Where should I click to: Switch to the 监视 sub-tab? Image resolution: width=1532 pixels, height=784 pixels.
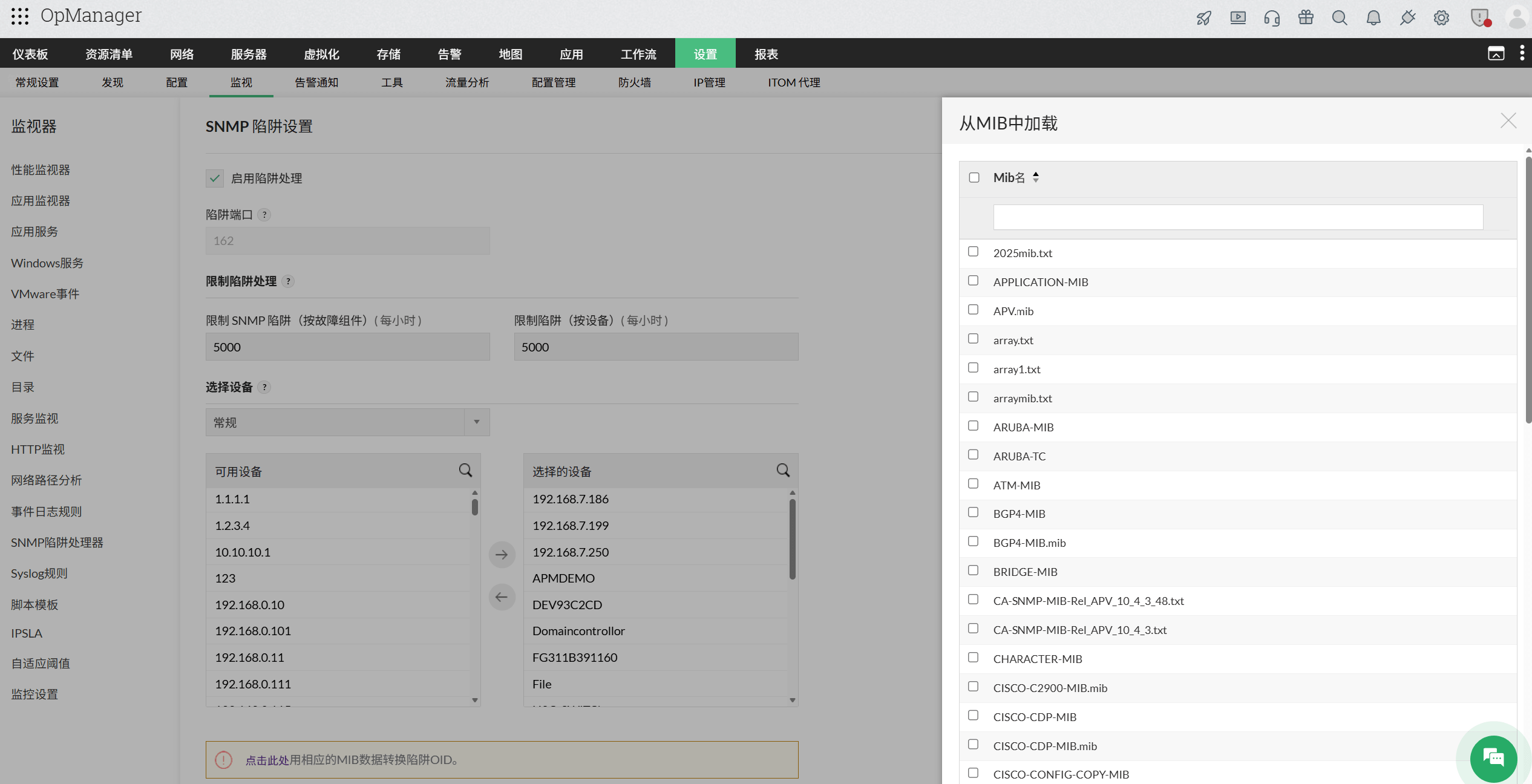point(241,82)
